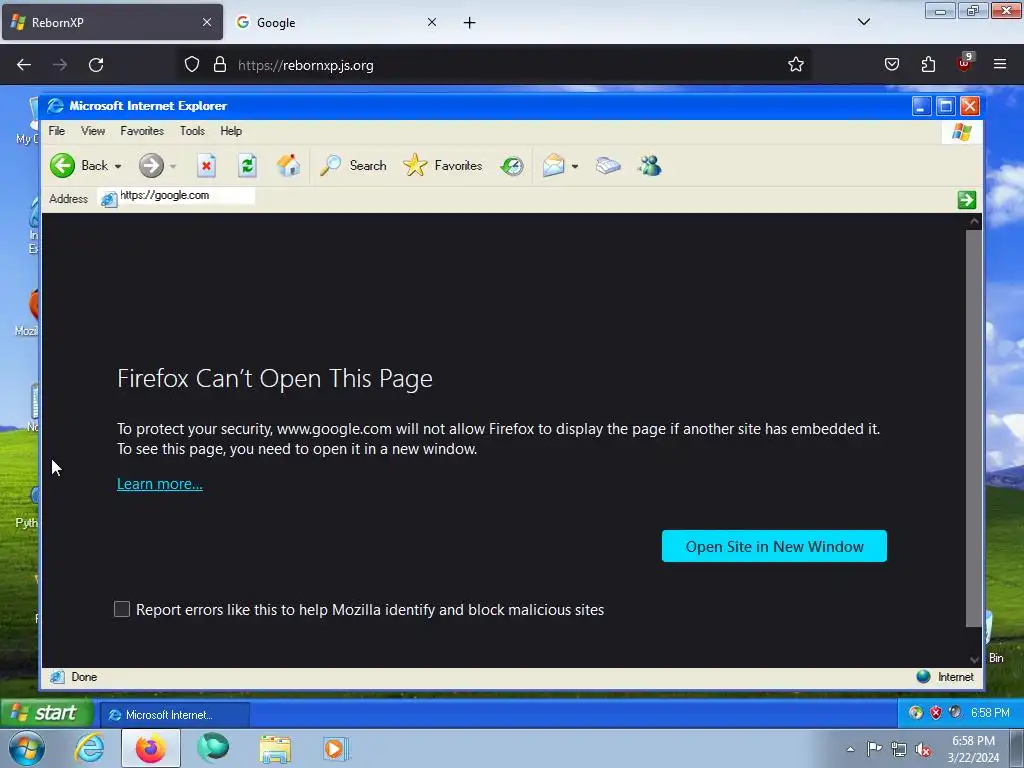Image resolution: width=1024 pixels, height=768 pixels.
Task: Click the red shield in XP tray
Action: pos(935,712)
